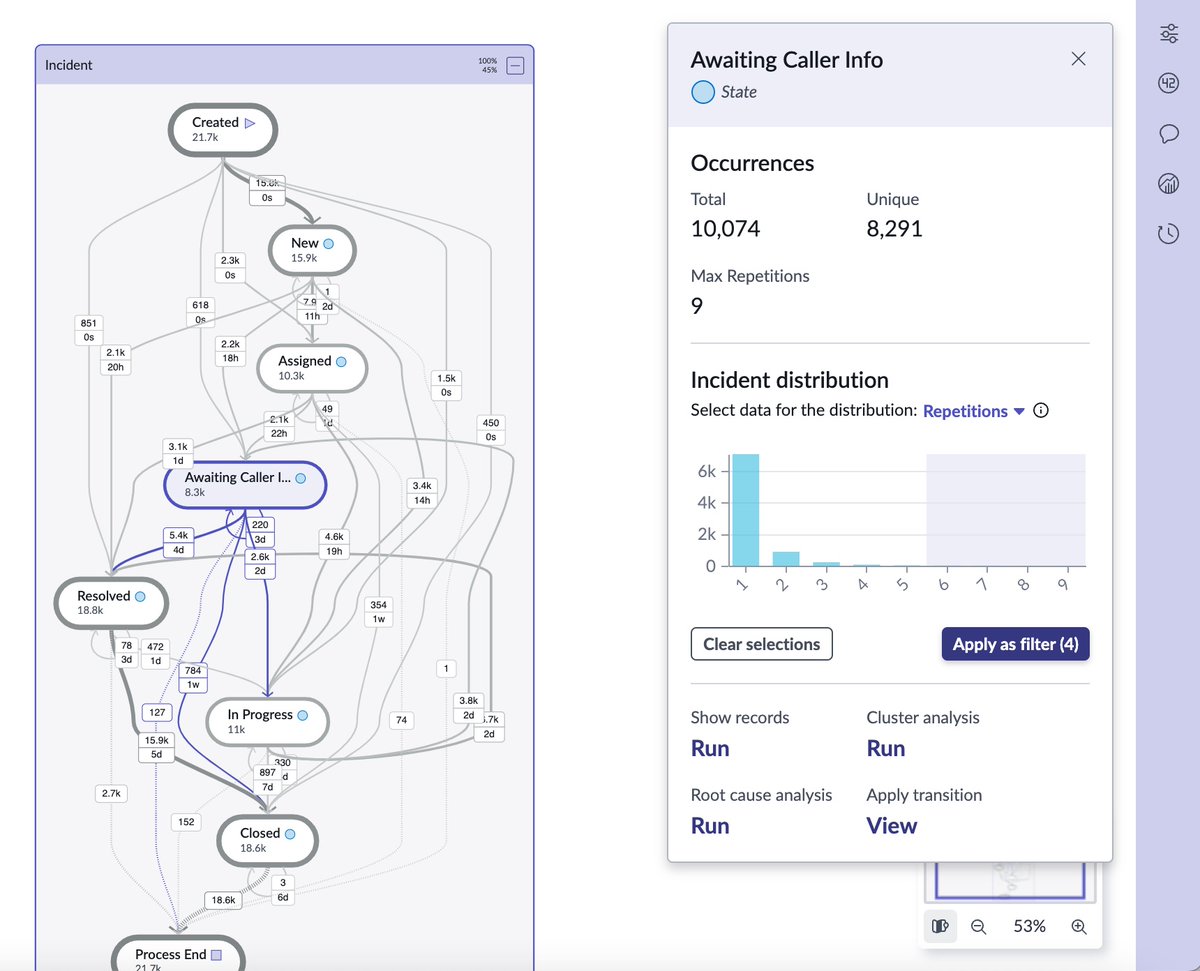1200x971 pixels.
Task: Click the 53% zoom level text
Action: tap(1029, 926)
